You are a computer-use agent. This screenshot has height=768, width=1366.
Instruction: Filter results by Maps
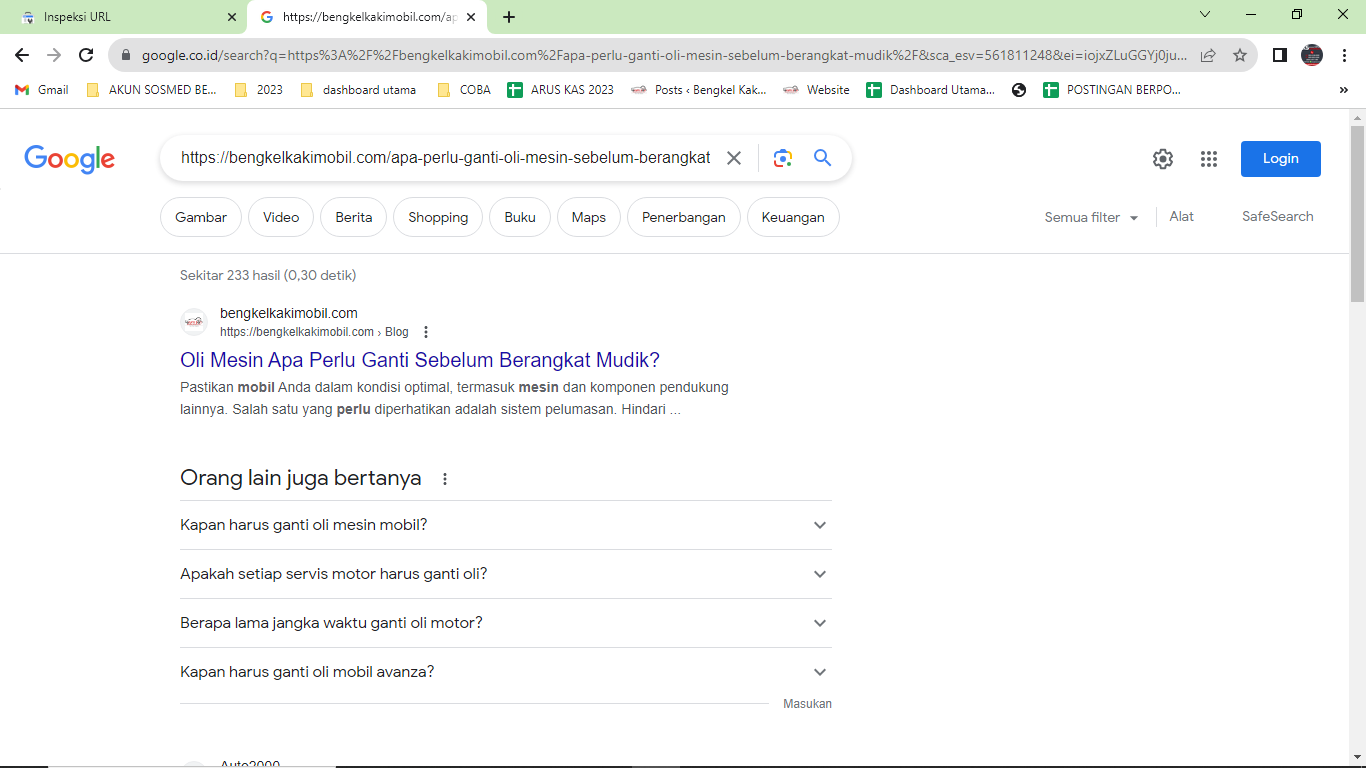[589, 217]
